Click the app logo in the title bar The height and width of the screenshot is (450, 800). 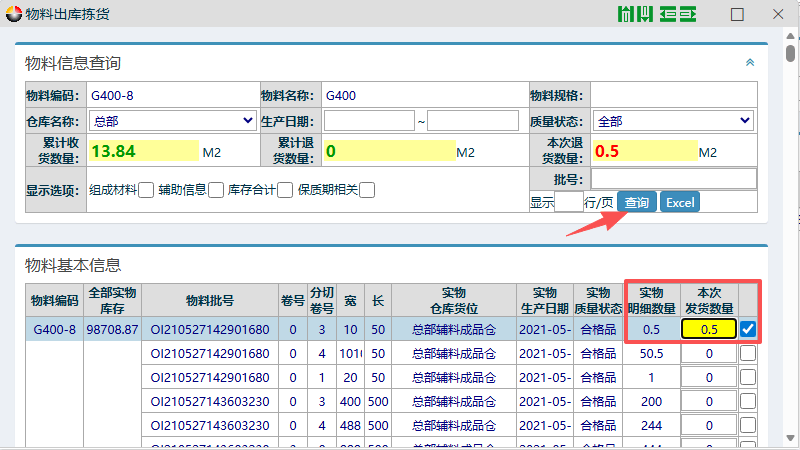[13, 14]
